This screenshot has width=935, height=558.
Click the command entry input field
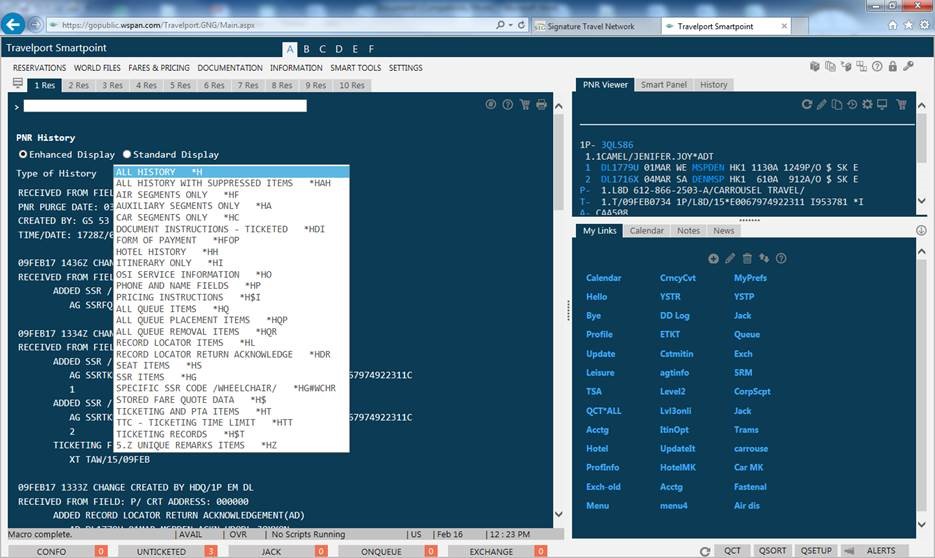[x=165, y=106]
